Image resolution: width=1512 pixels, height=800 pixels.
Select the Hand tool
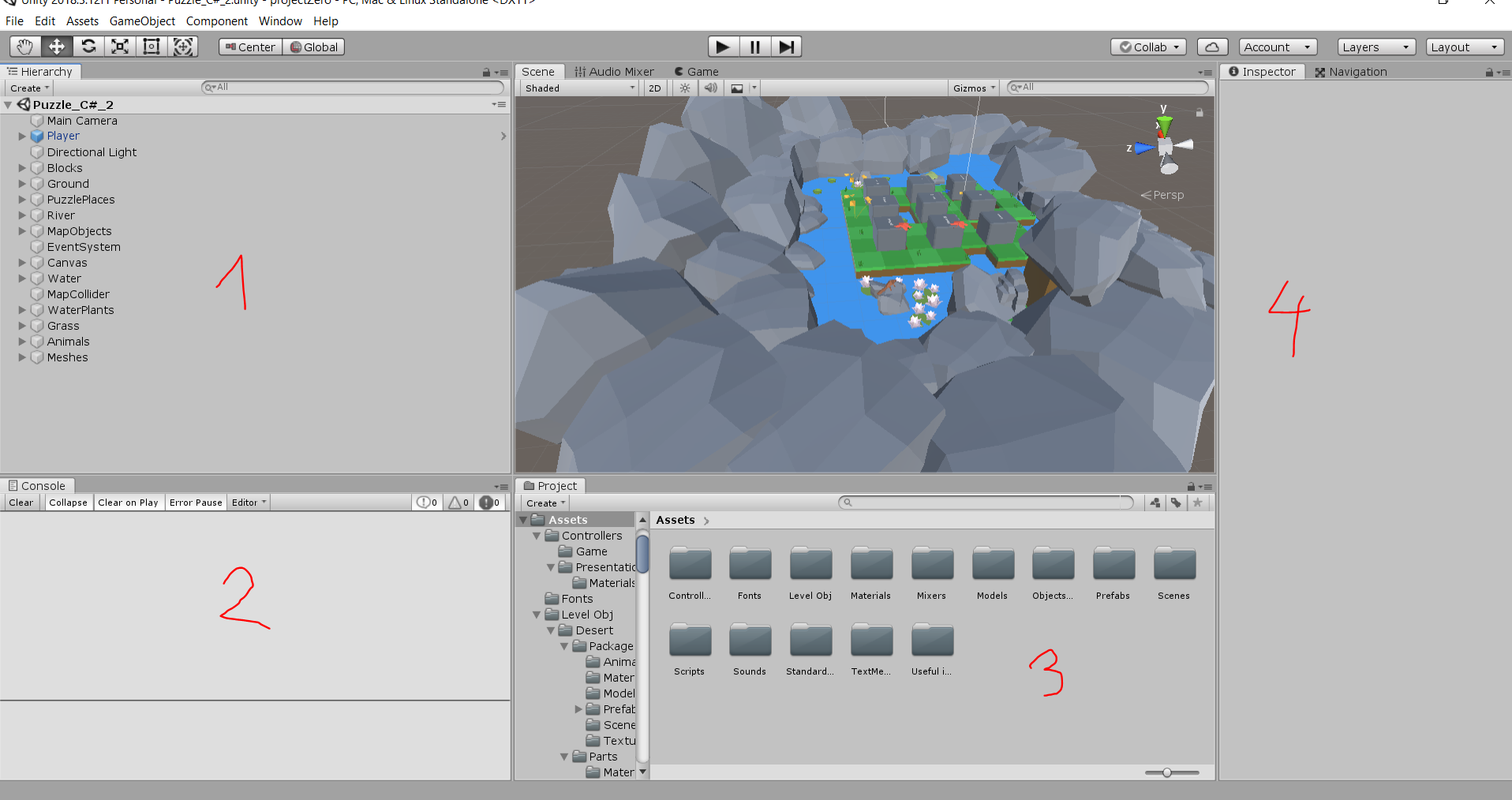(25, 47)
